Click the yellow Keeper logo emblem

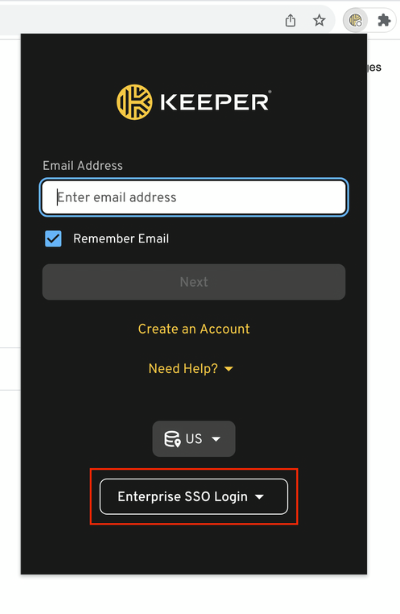134,102
